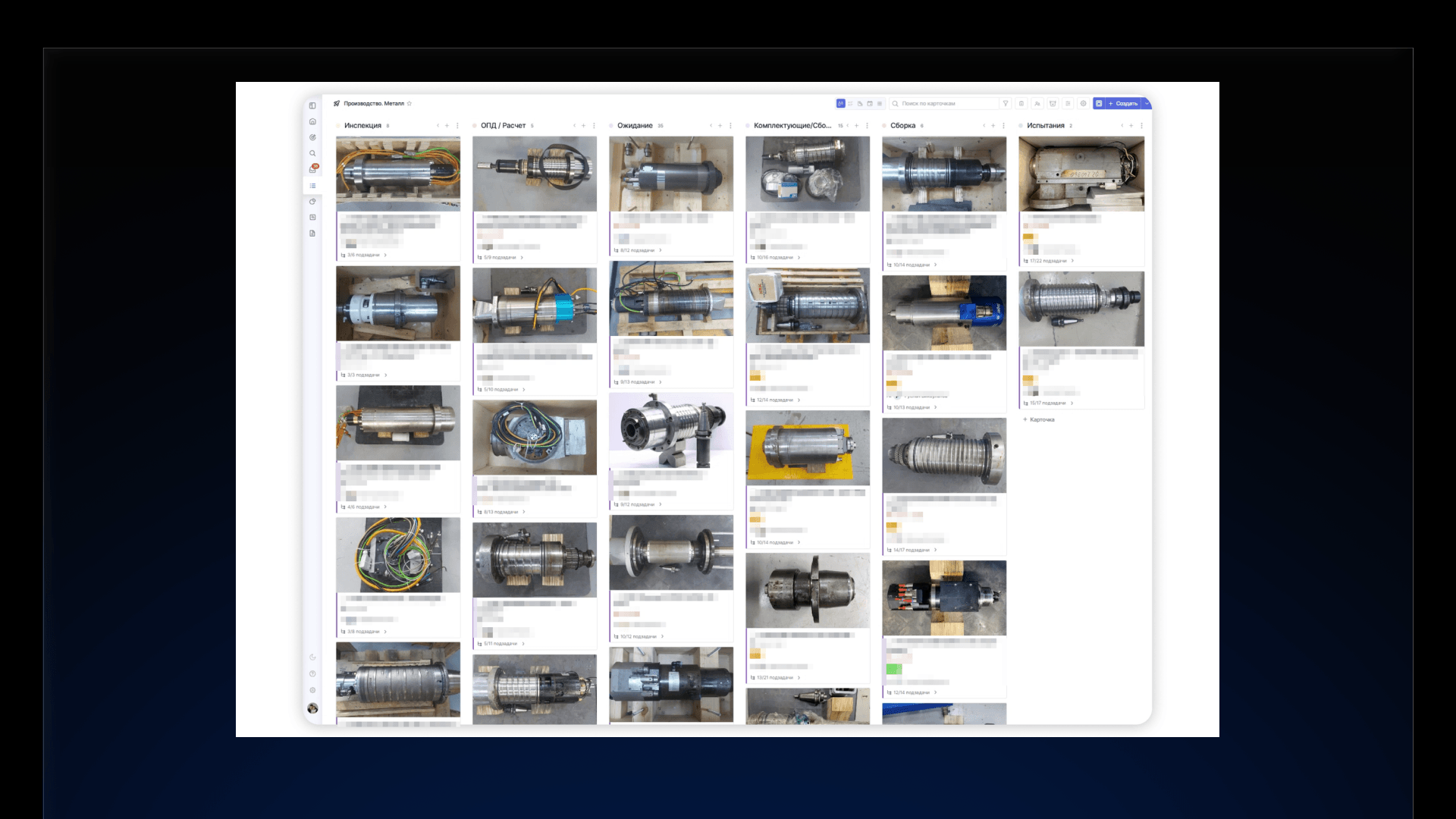
Task: Click the Поиск по карточкам search field
Action: tap(943, 103)
